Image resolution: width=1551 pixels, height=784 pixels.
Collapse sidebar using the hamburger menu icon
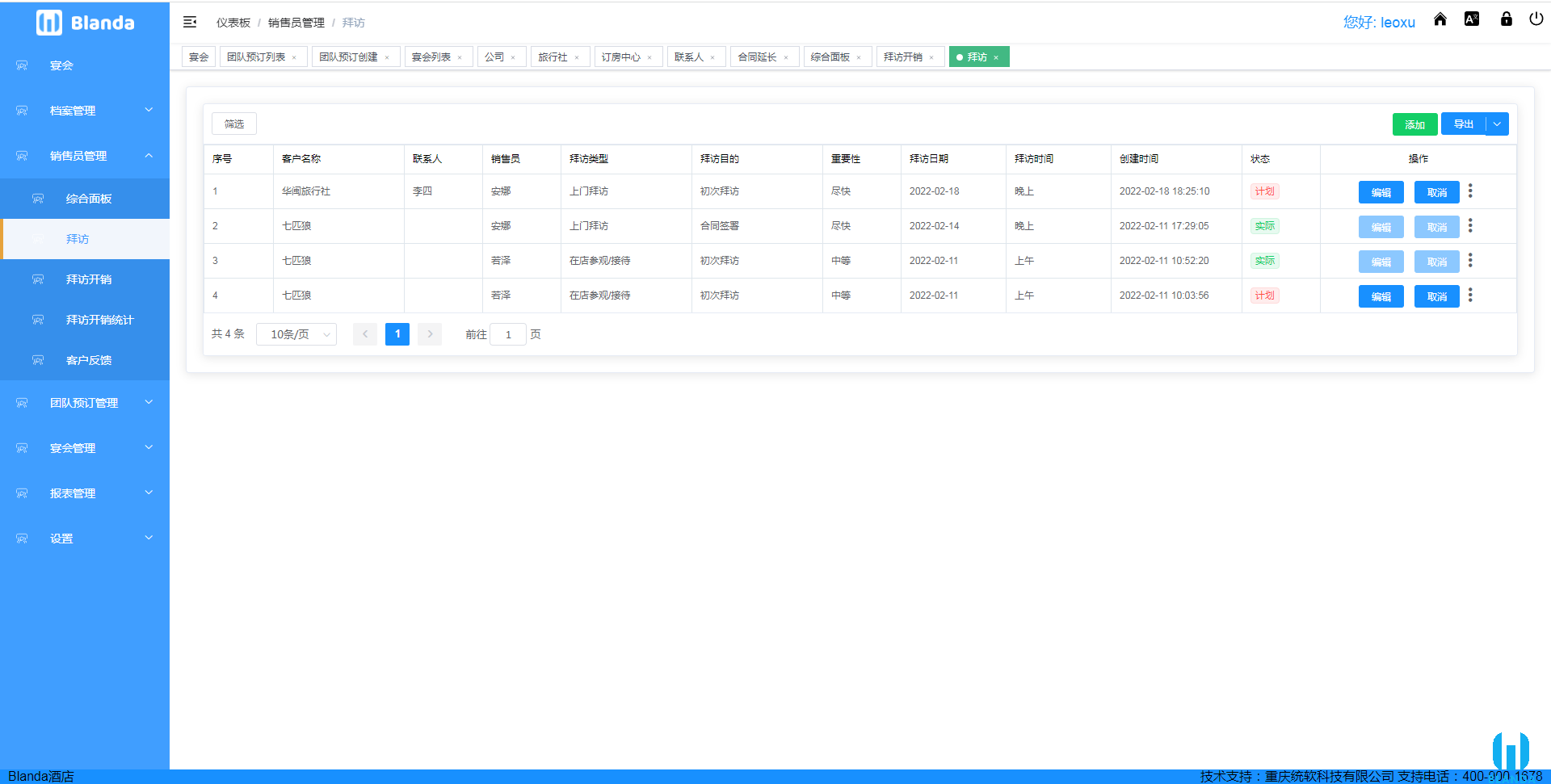(x=190, y=23)
